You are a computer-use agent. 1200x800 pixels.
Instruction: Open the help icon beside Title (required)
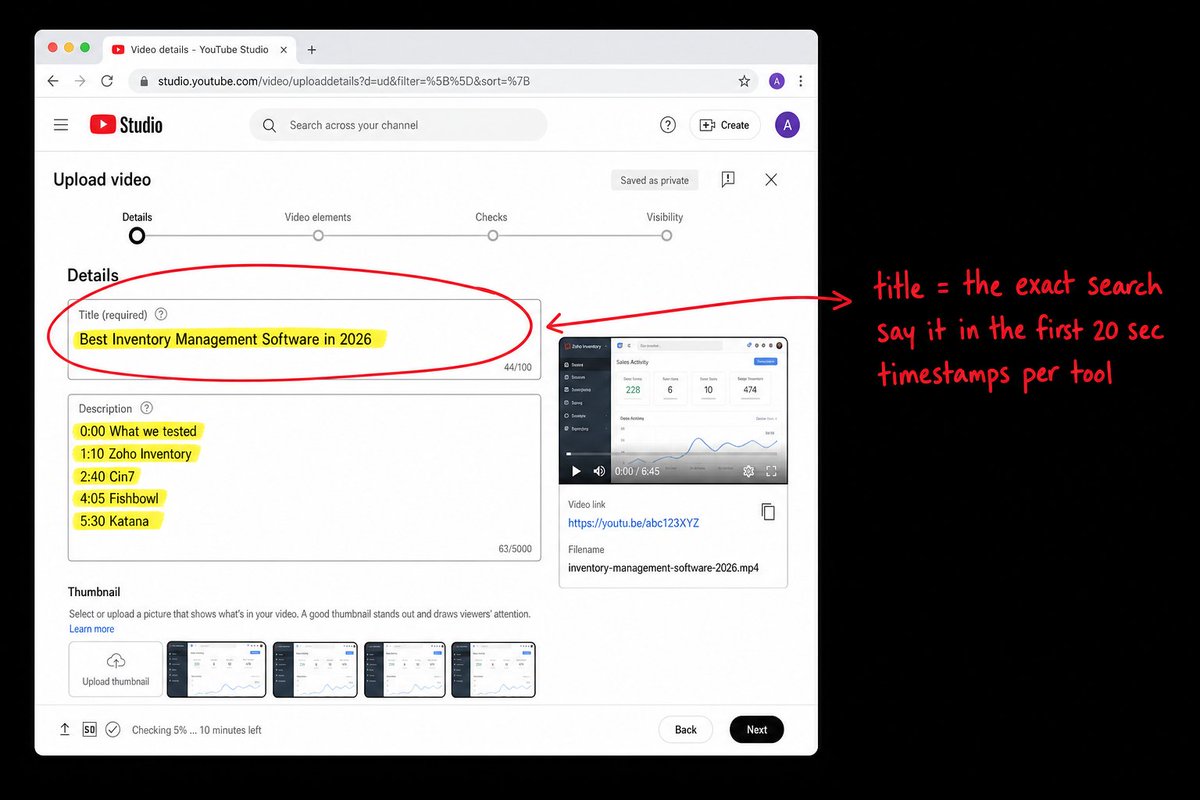click(x=162, y=314)
